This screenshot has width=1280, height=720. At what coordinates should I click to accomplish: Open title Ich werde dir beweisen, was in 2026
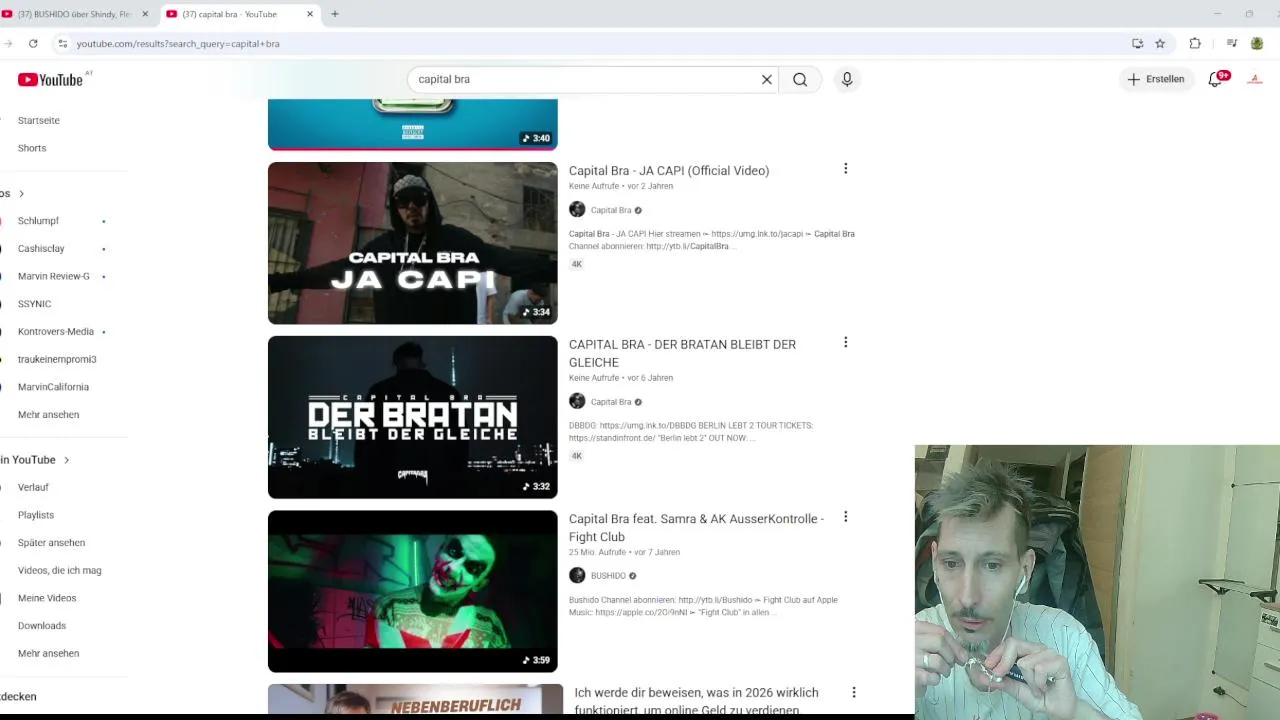(x=696, y=701)
